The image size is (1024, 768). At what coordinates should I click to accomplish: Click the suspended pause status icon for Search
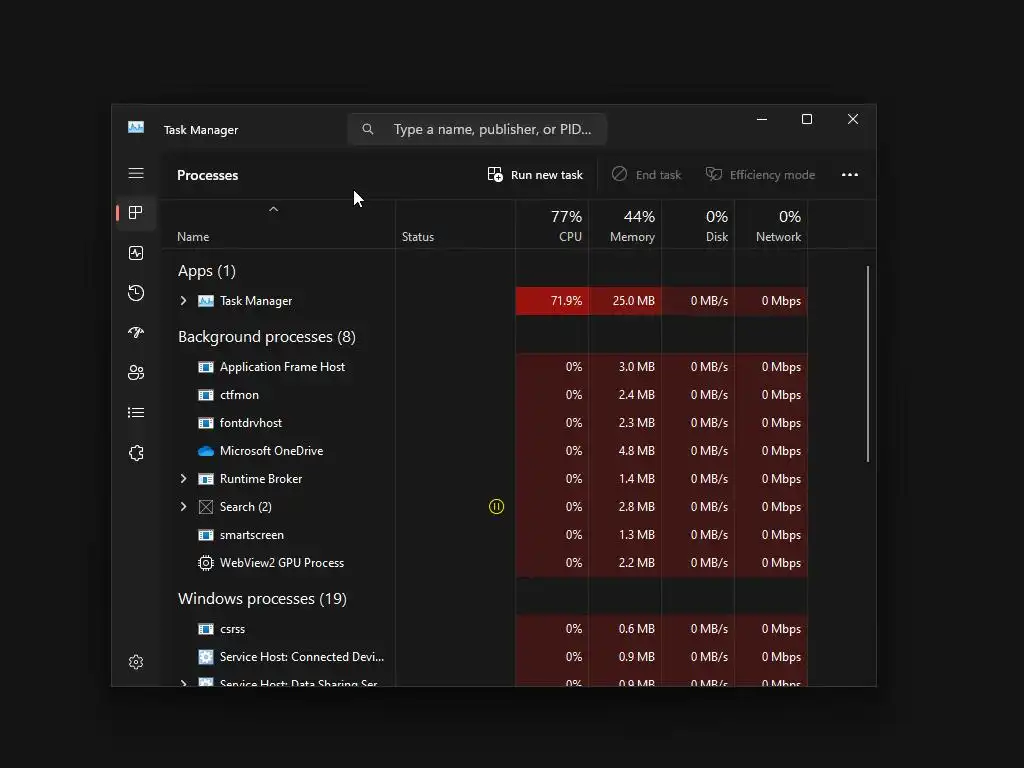point(496,507)
